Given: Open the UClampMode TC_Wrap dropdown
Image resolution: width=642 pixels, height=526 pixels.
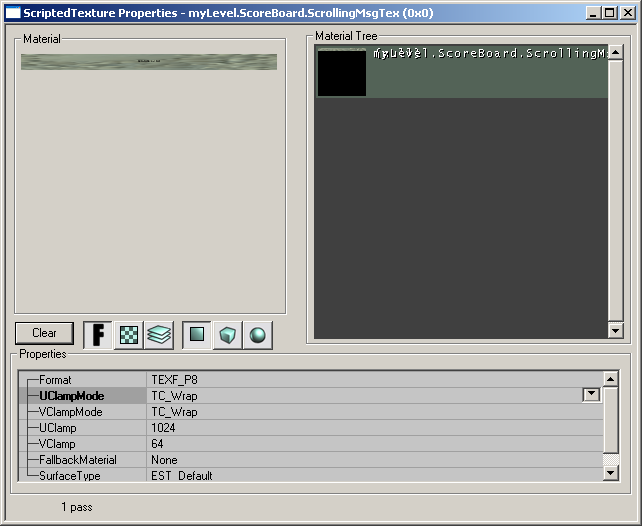Looking at the screenshot, I should [x=591, y=395].
